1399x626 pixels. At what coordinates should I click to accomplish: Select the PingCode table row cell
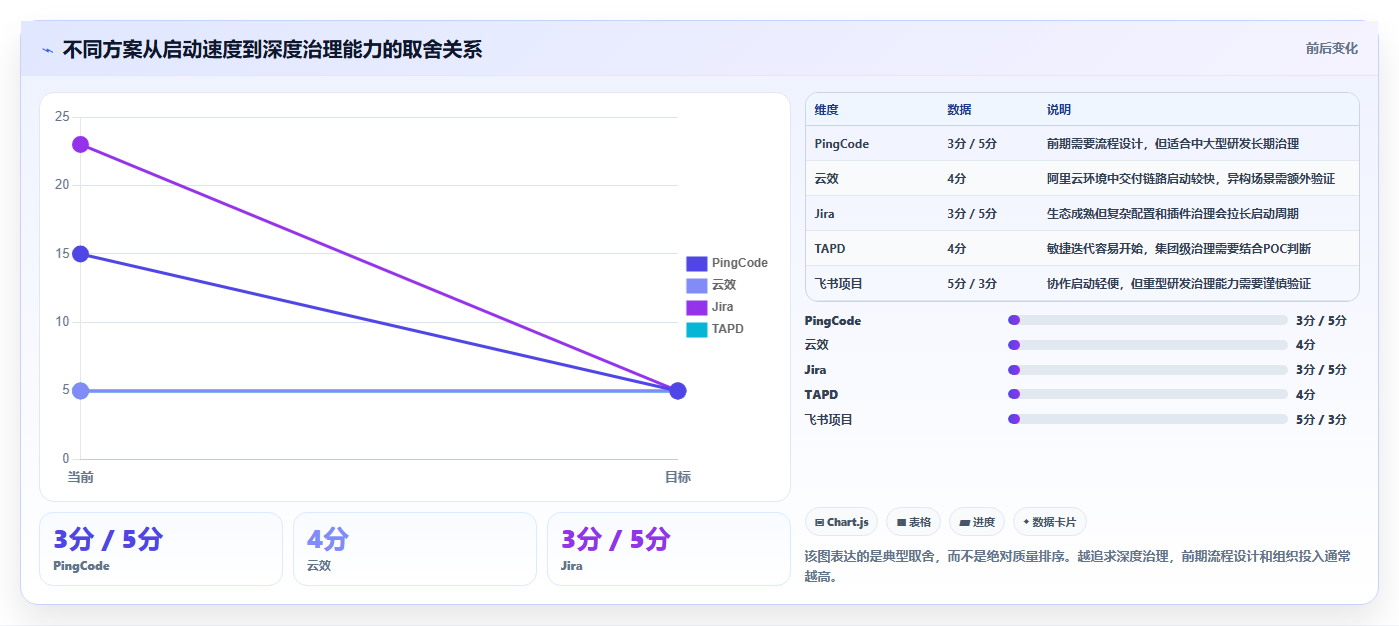coord(842,144)
